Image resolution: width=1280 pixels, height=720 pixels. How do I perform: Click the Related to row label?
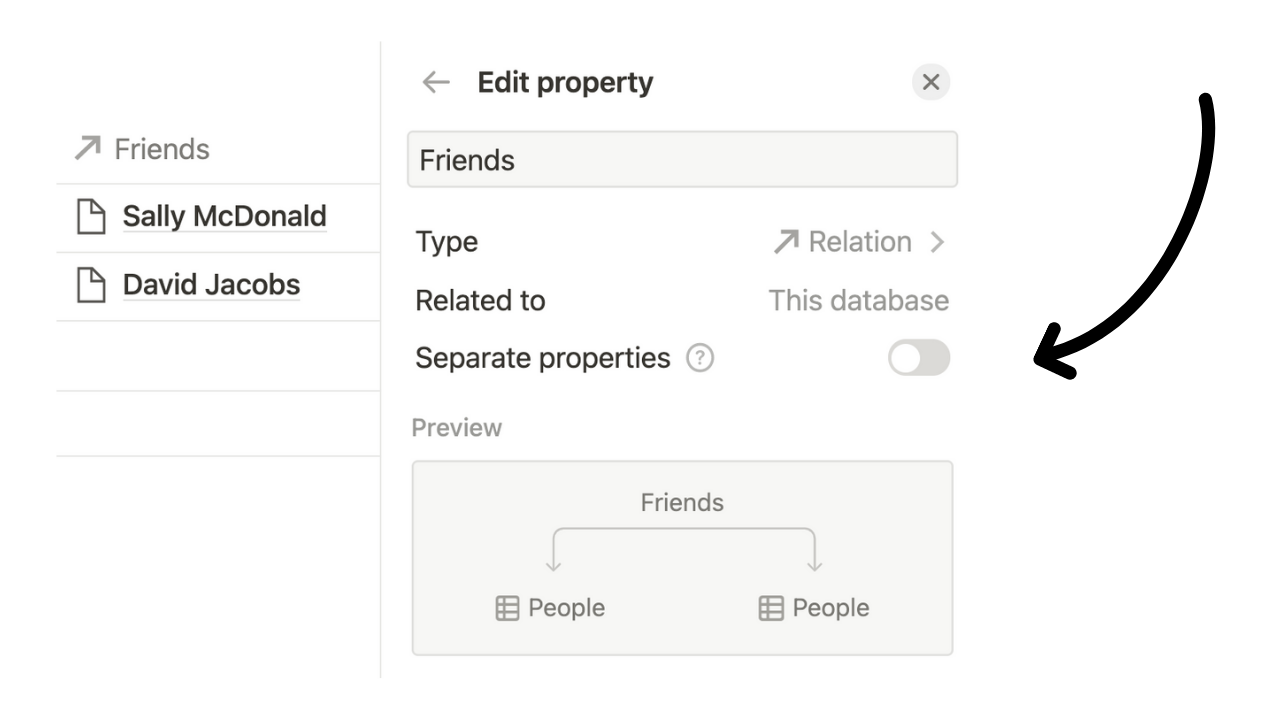coord(481,301)
